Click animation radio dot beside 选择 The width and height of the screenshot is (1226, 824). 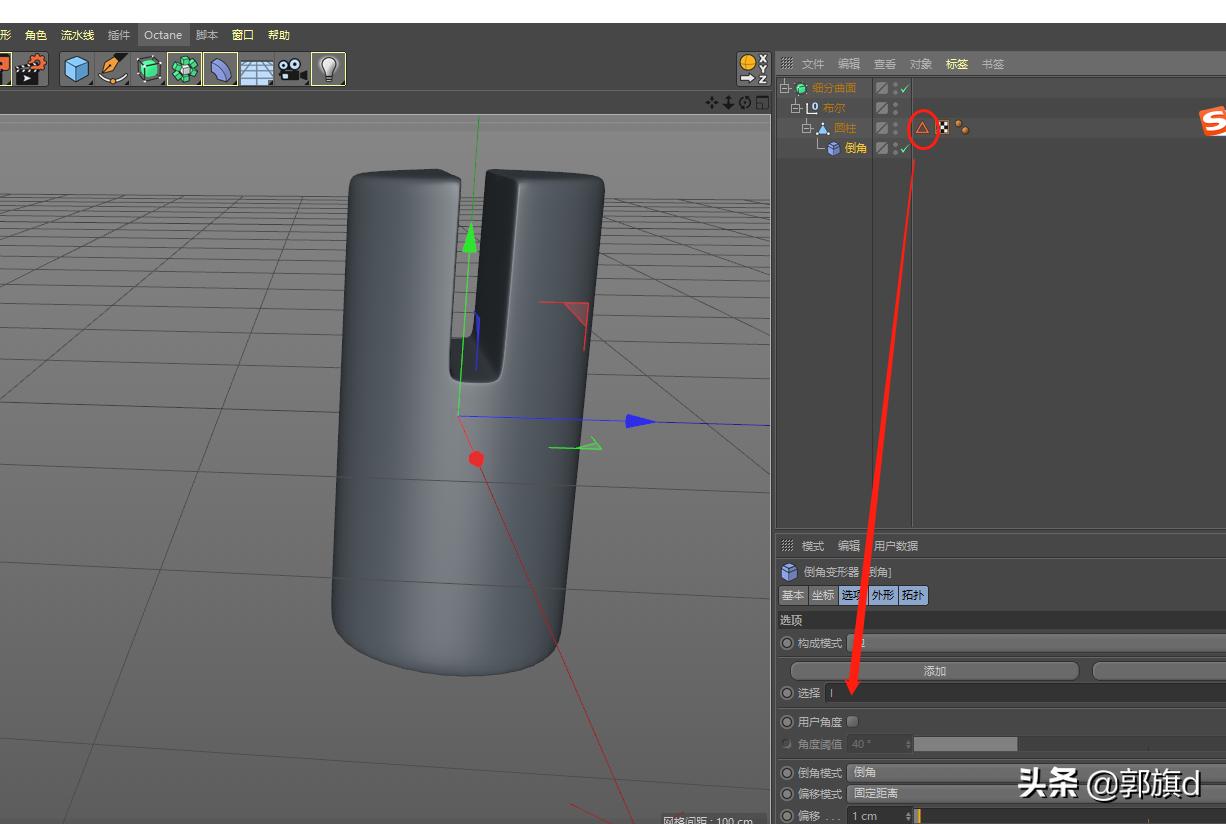pyautogui.click(x=787, y=693)
